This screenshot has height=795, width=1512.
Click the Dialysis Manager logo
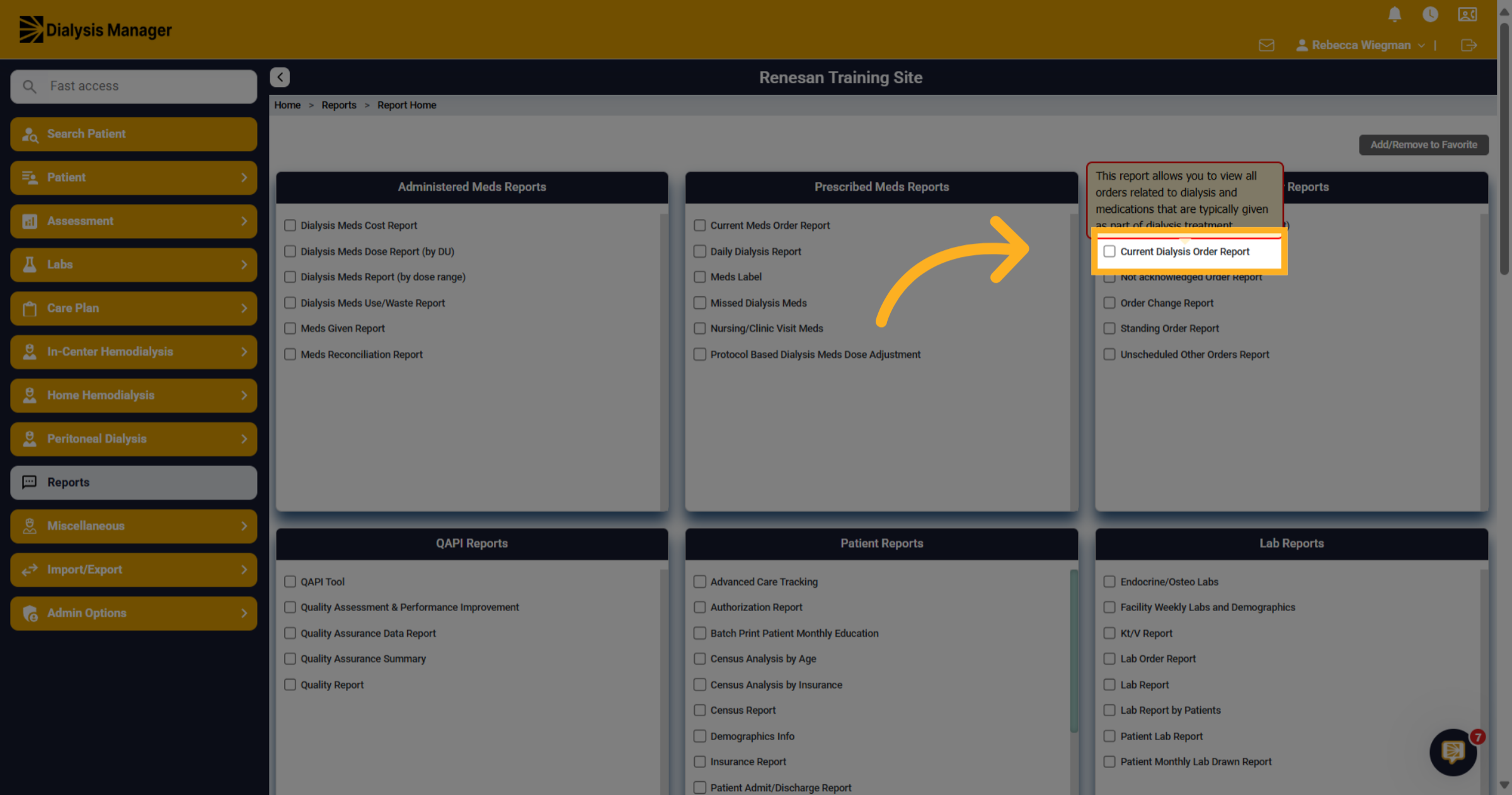pyautogui.click(x=95, y=30)
